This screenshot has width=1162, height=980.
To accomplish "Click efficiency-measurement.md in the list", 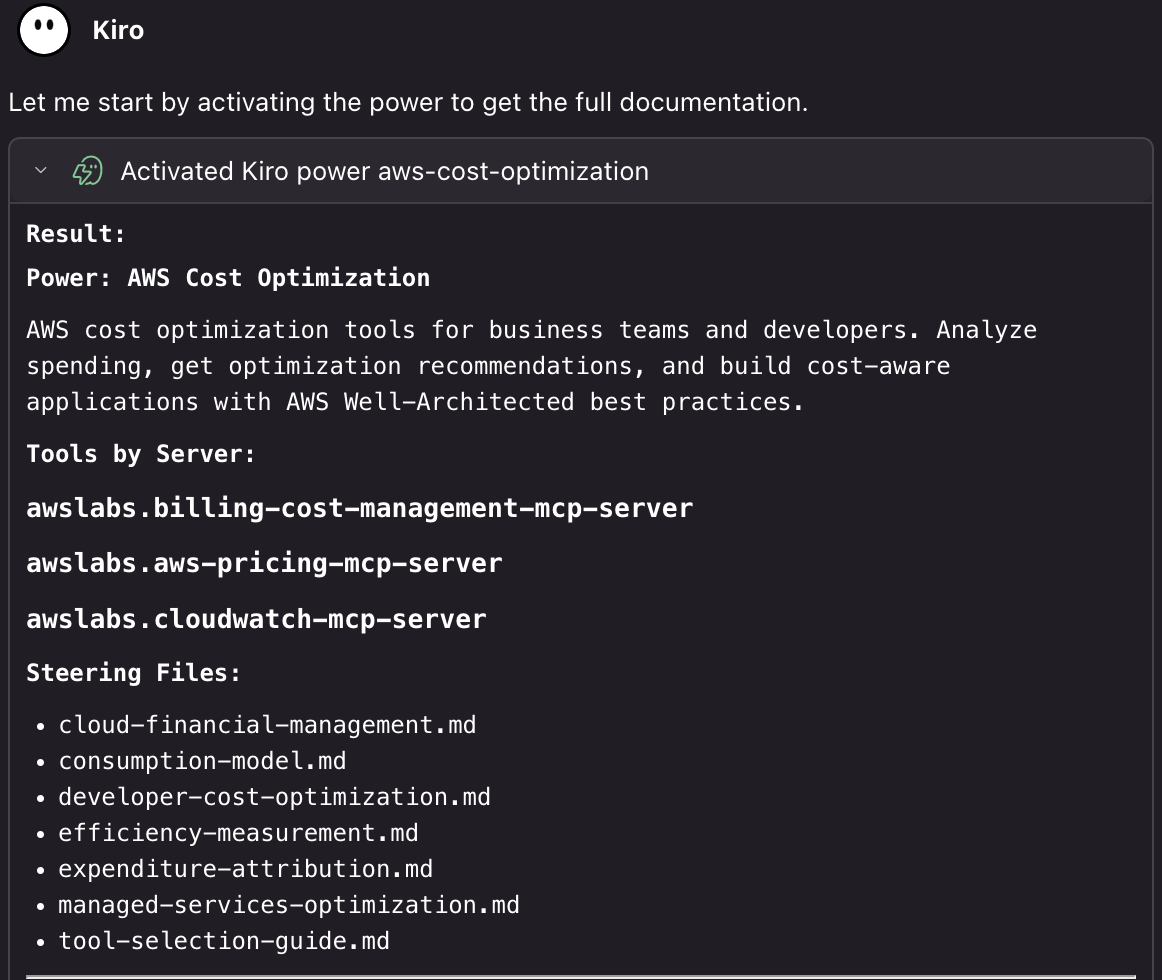I will coord(239,833).
